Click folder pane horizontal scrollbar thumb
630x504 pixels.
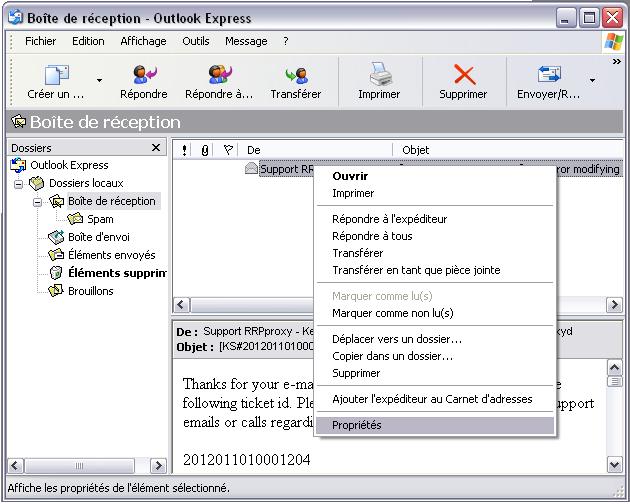[x=80, y=466]
